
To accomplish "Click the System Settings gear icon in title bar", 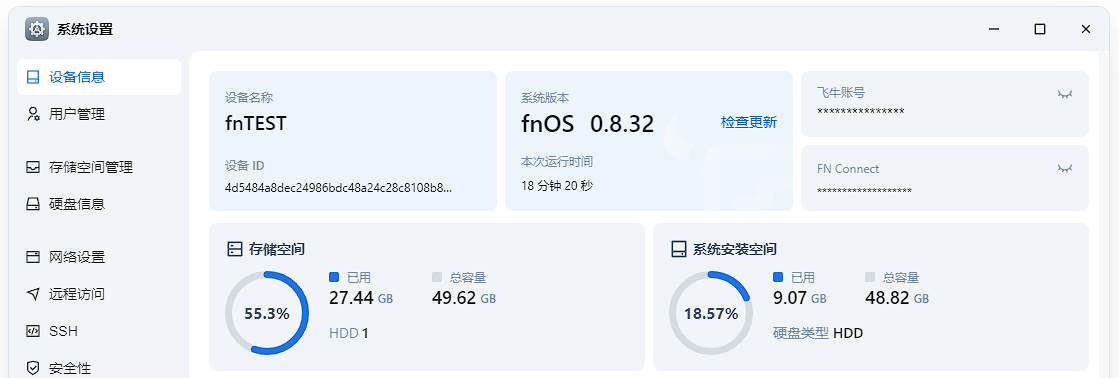I will [x=36, y=29].
